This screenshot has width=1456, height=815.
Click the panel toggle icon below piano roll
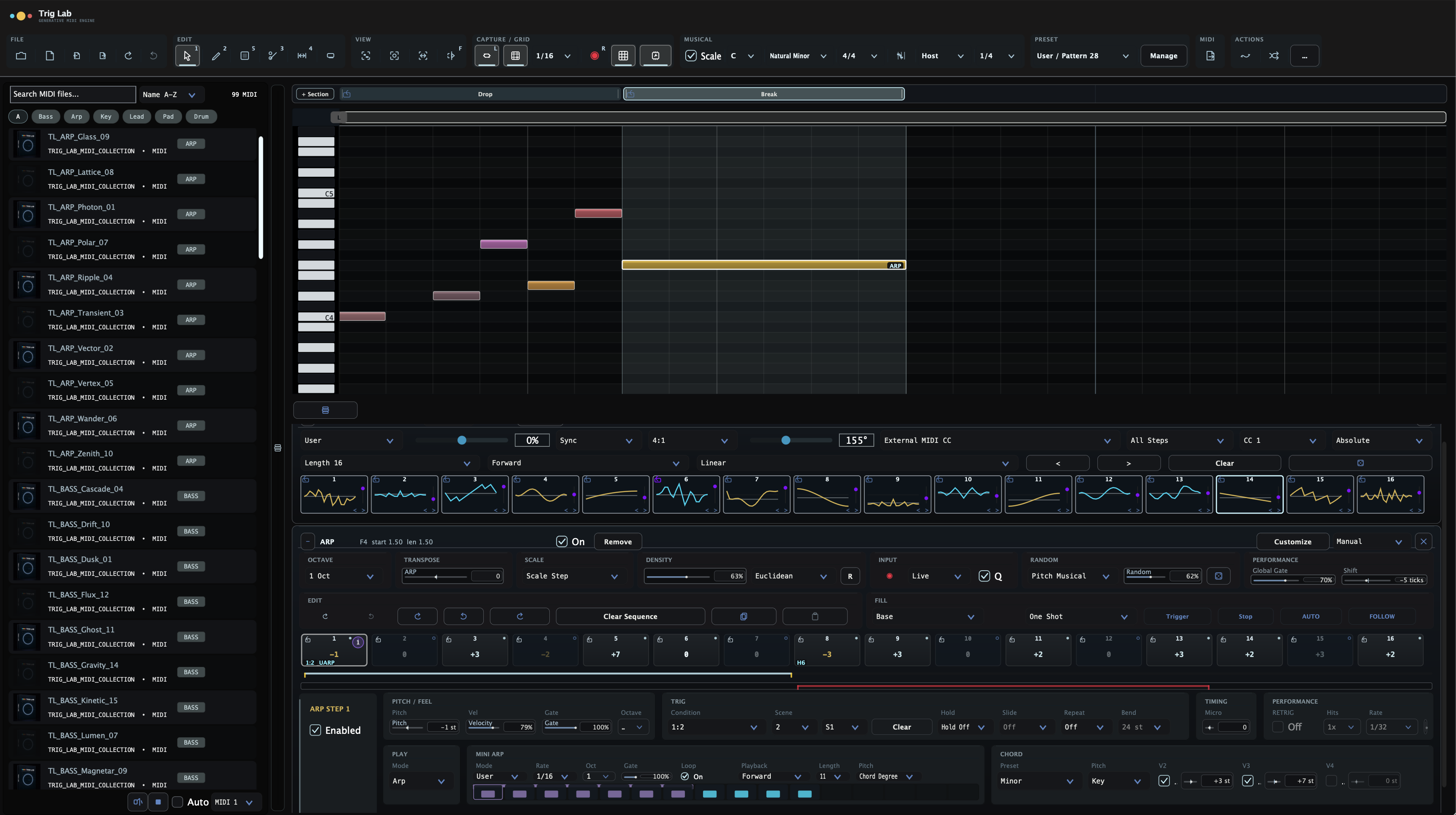[x=325, y=410]
